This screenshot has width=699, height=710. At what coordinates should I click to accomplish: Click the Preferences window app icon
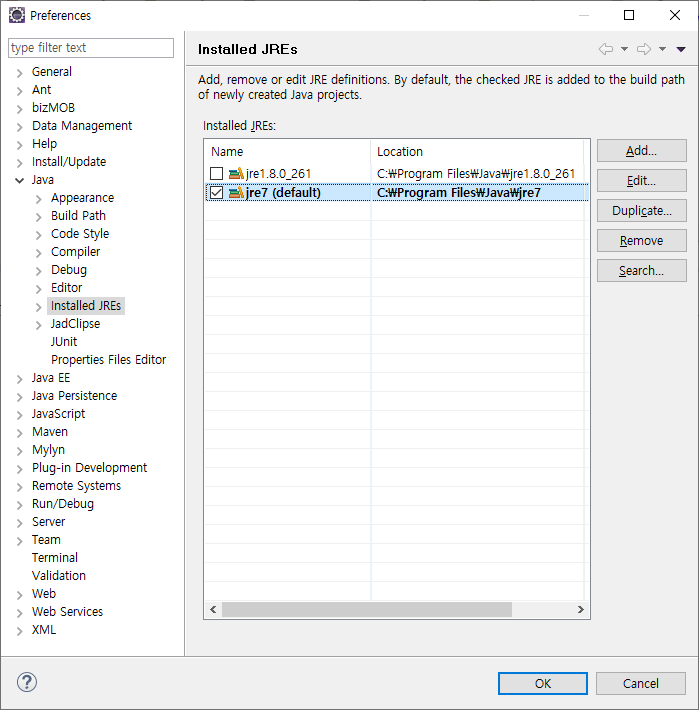tap(17, 15)
